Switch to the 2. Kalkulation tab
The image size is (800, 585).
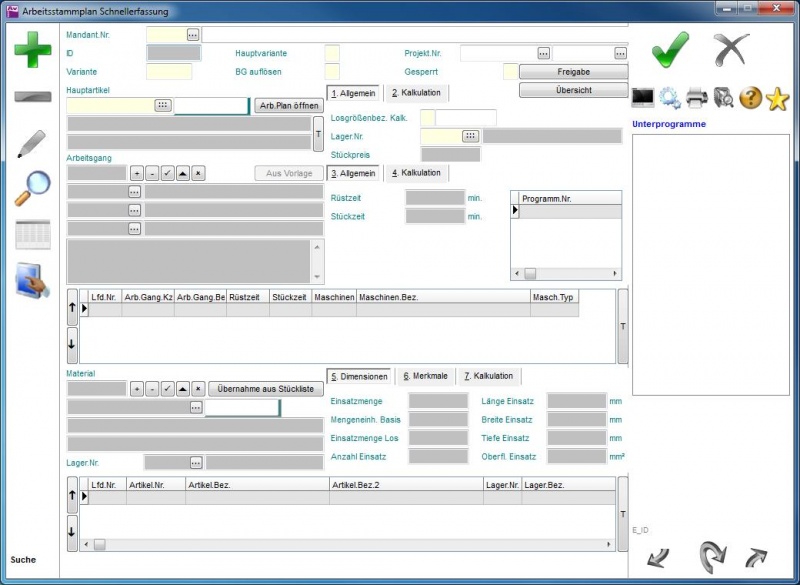pyautogui.click(x=416, y=93)
